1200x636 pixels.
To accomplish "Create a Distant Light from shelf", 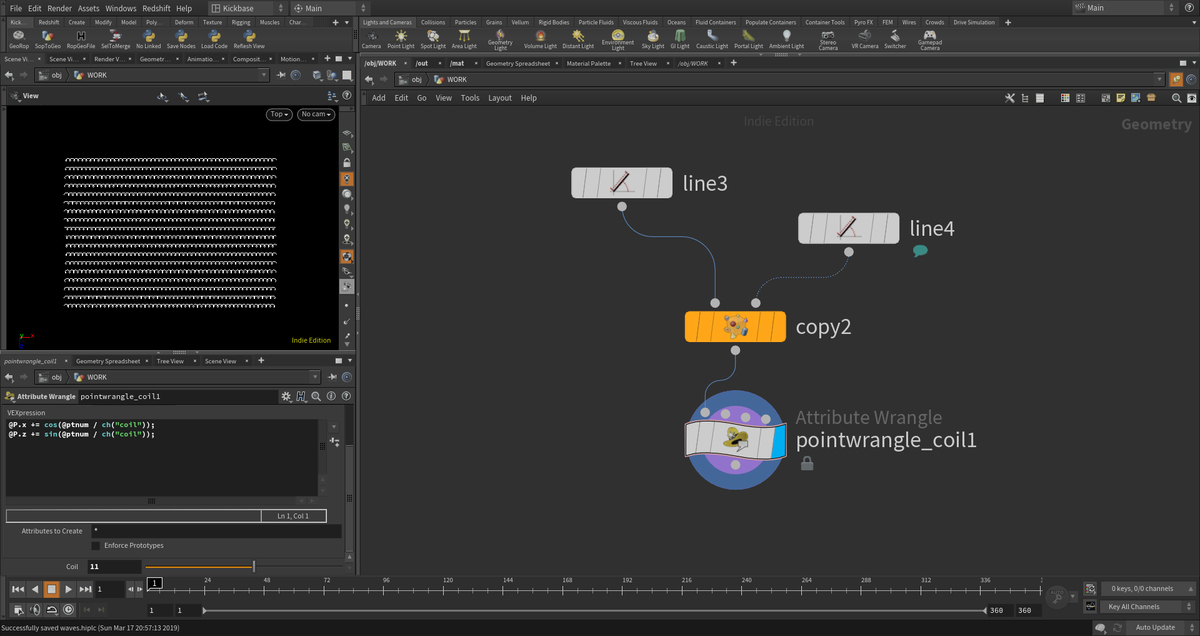I will 577,39.
